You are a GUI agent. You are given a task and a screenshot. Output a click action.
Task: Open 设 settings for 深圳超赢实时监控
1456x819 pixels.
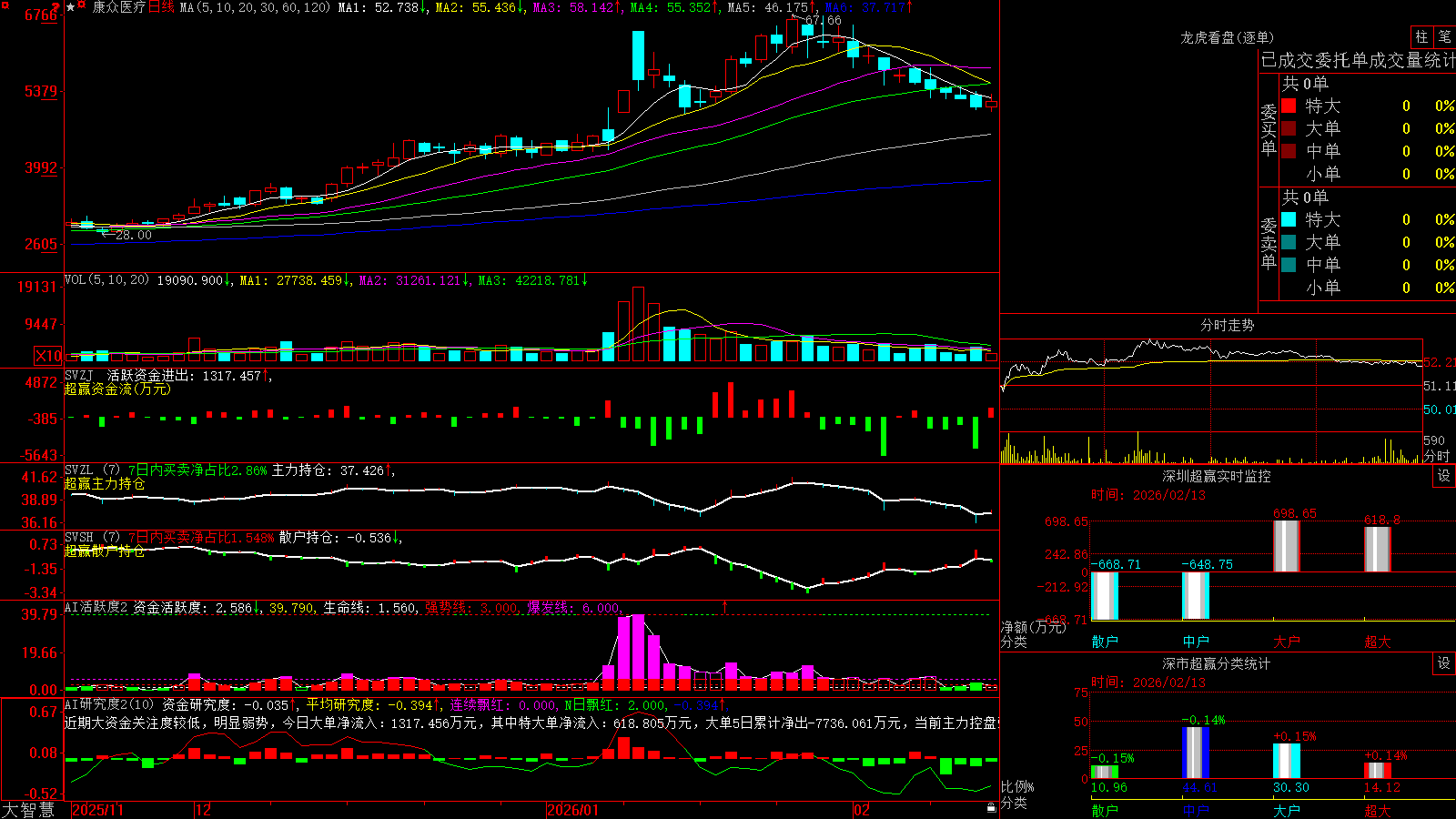pyautogui.click(x=1444, y=476)
